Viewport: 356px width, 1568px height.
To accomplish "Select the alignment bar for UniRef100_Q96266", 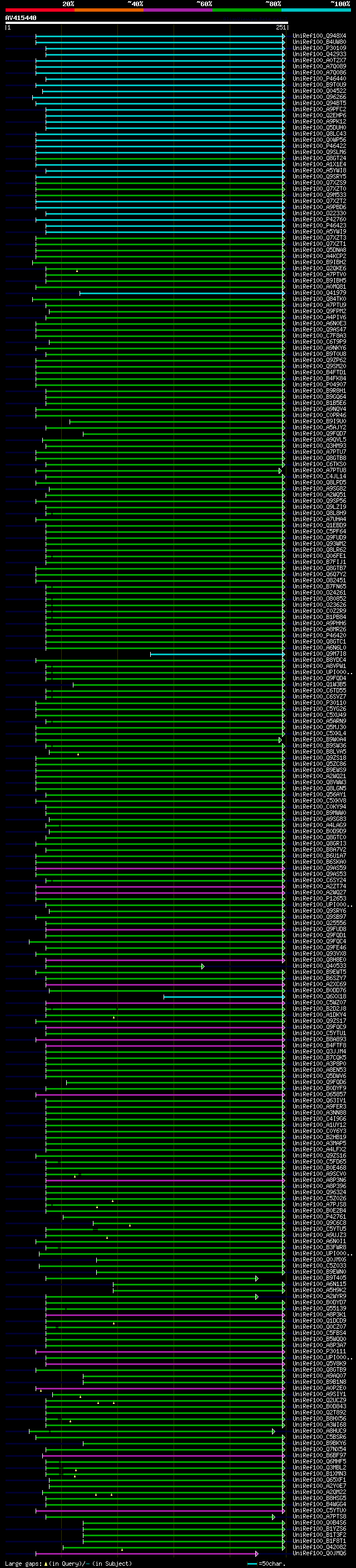I will pos(158,97).
